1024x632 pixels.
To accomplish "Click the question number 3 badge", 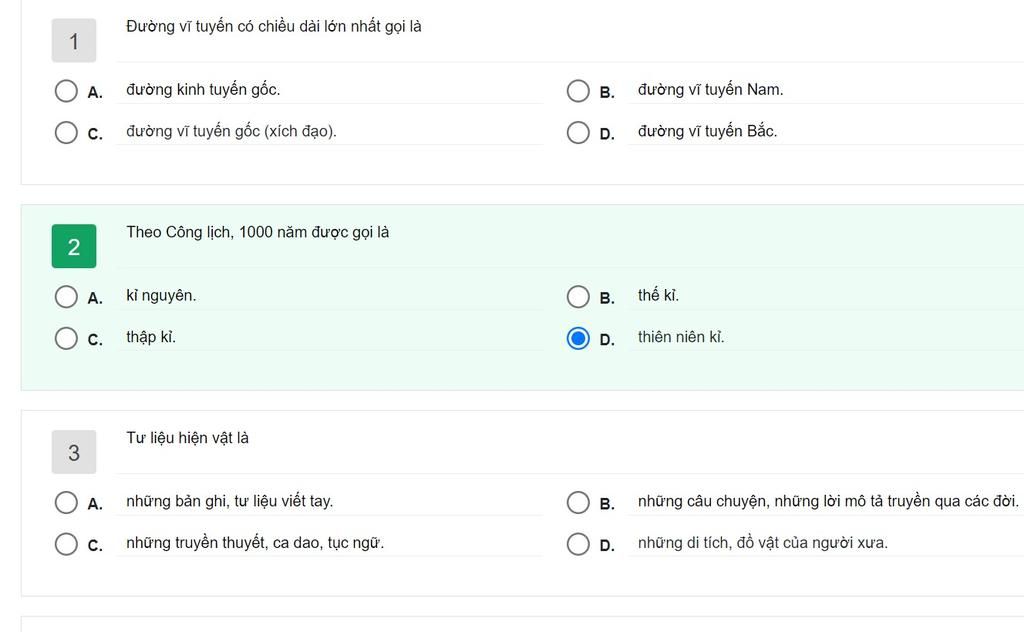I will point(74,452).
